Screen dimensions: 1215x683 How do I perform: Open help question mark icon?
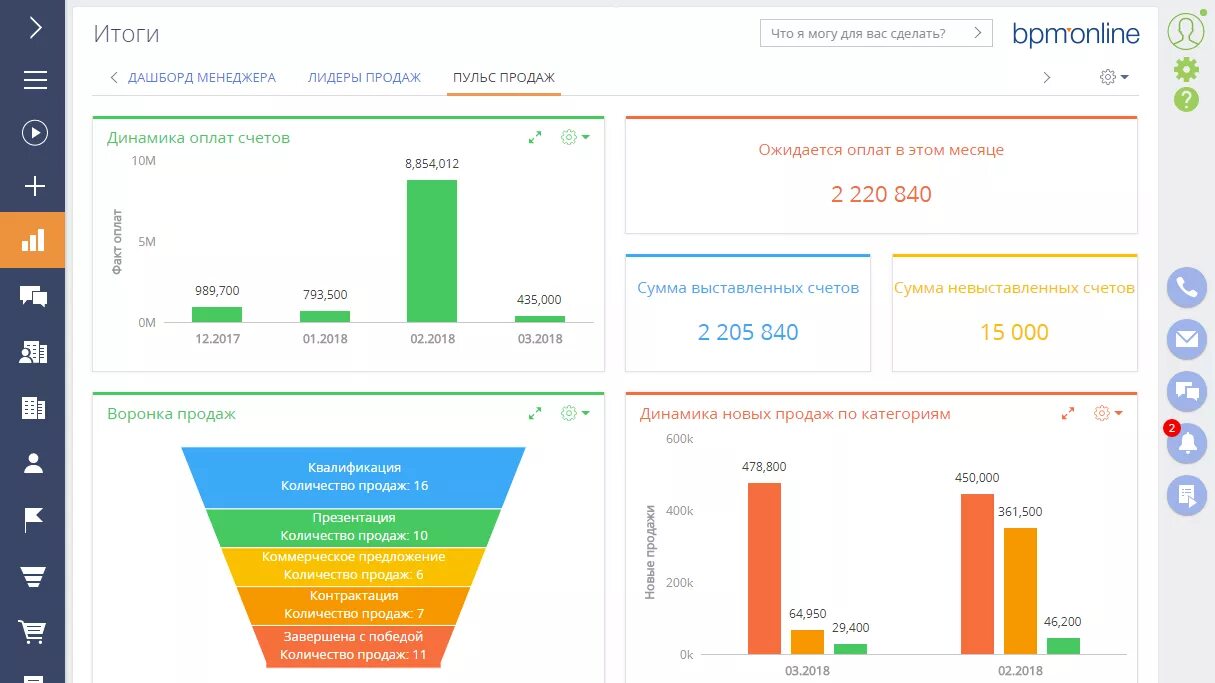tap(1186, 99)
